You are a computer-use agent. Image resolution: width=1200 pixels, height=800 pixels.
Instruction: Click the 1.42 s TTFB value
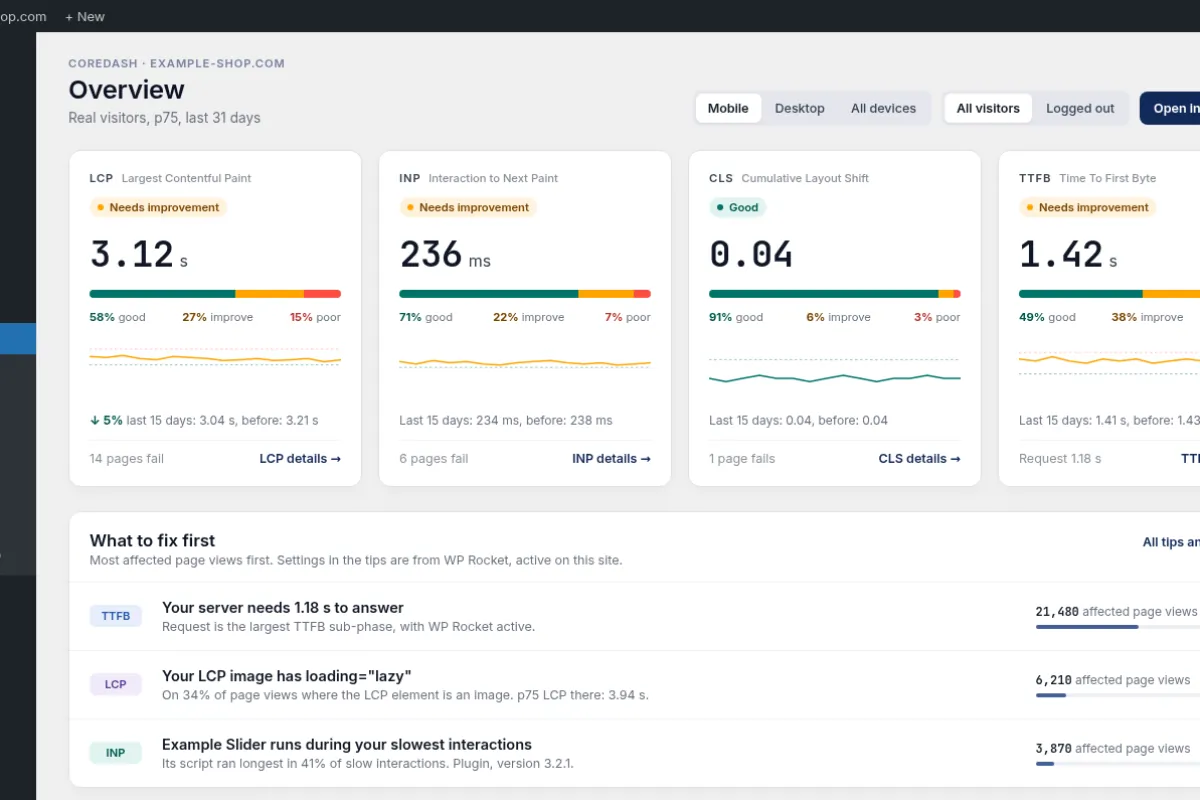click(x=1068, y=254)
